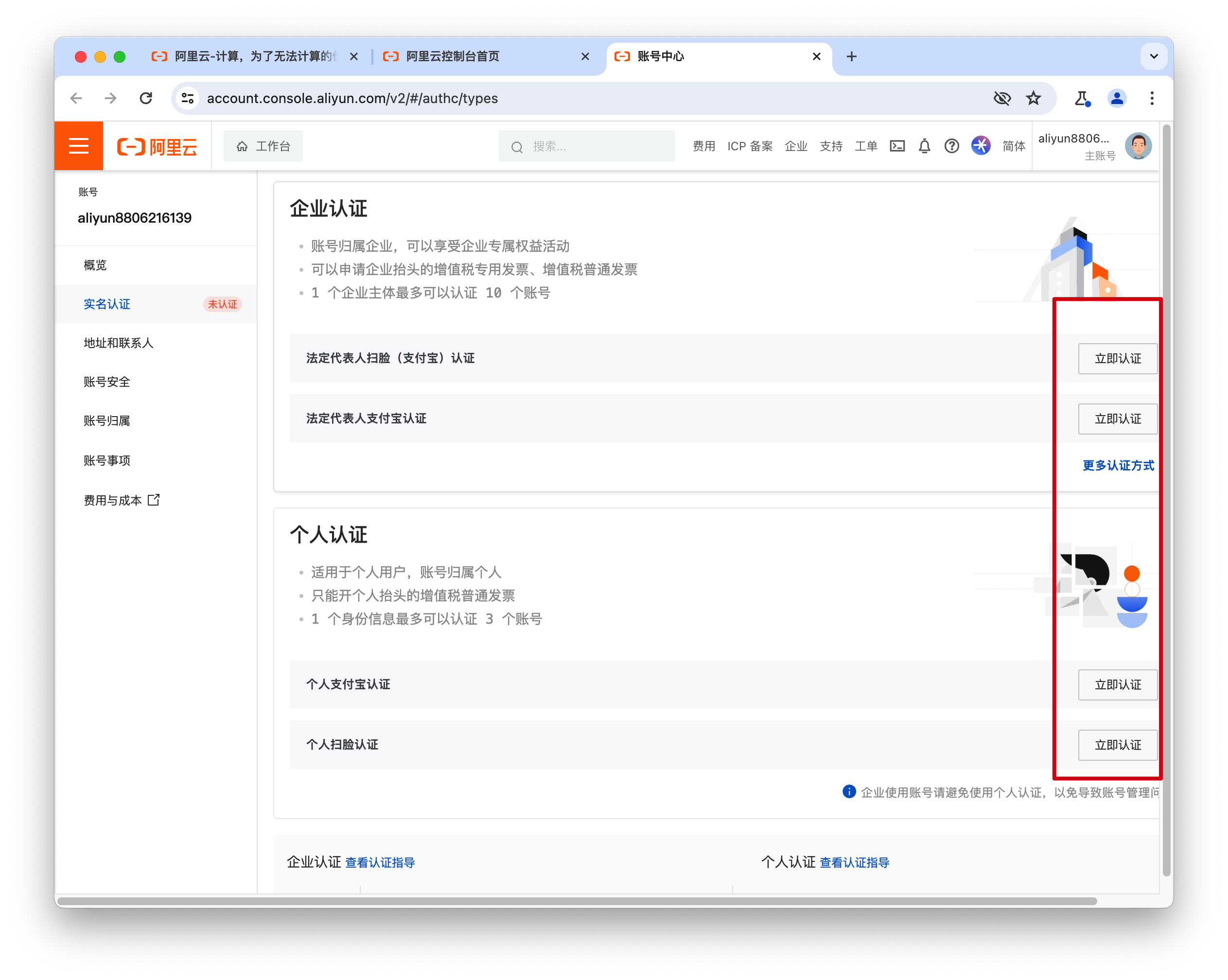This screenshot has width=1228, height=980.
Task: Open the help question mark icon
Action: click(952, 146)
